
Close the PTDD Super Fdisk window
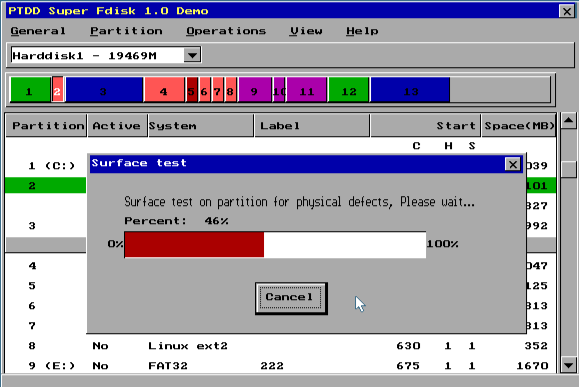point(566,11)
